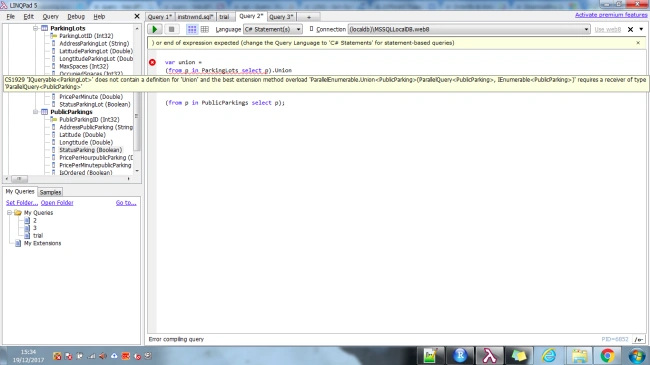Collapse the PublicParkings table node
Screen dimensions: 650x365
36,112
